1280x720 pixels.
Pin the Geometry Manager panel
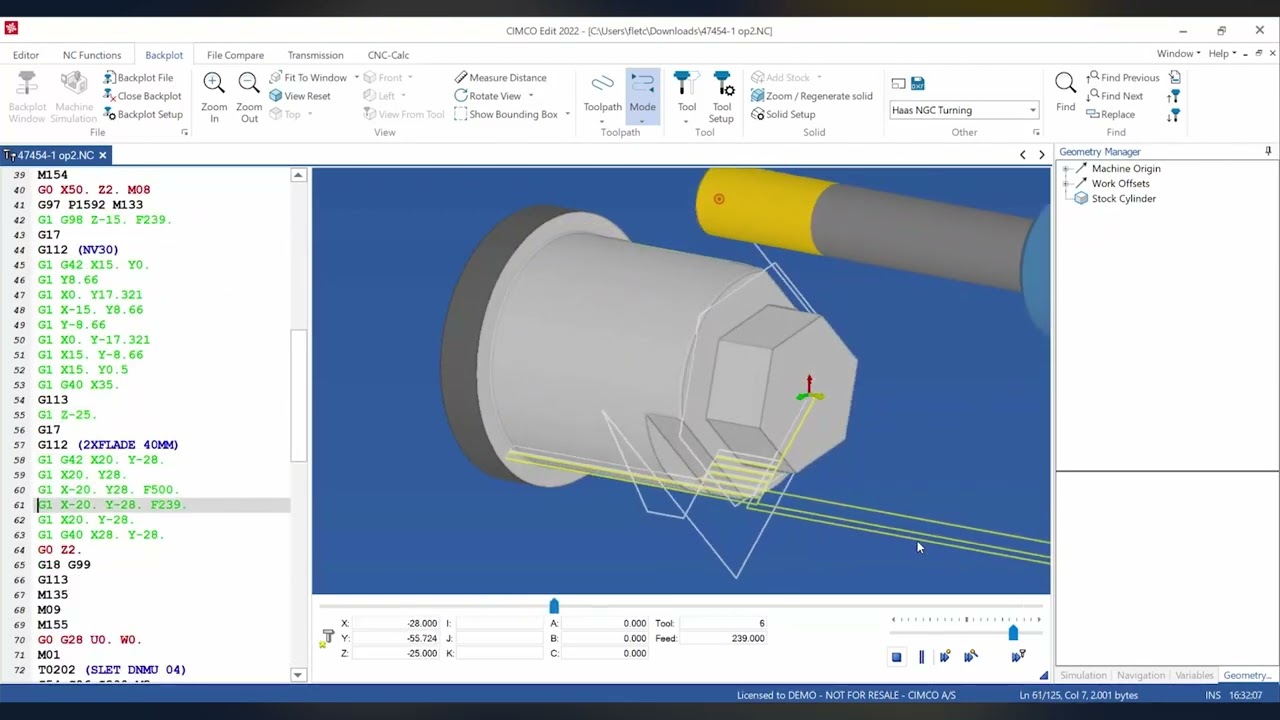1268,151
